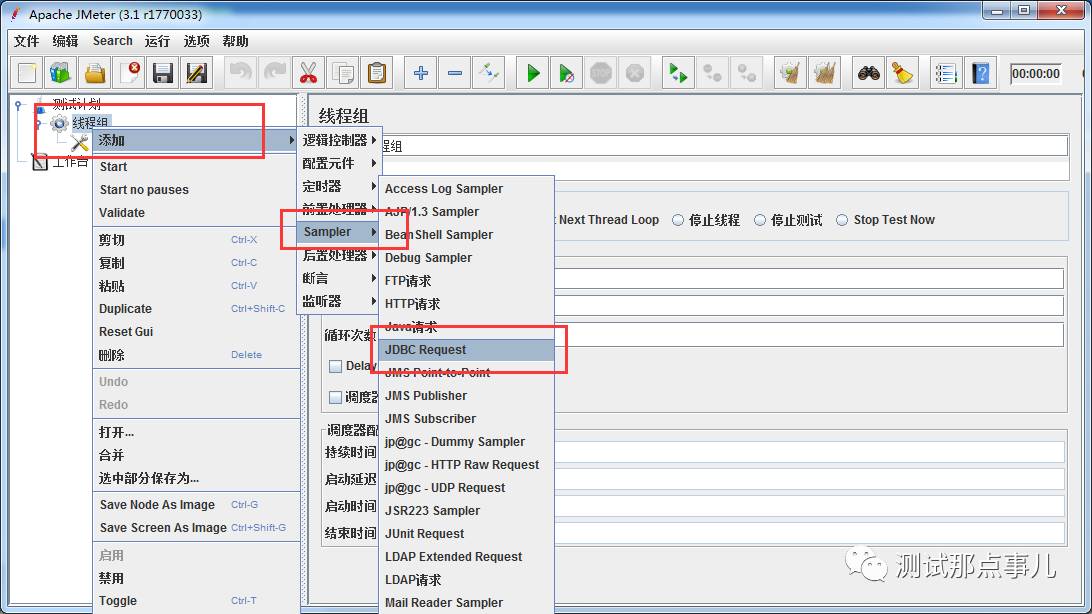
Task: Choose Validate in context menu
Action: 196,212
